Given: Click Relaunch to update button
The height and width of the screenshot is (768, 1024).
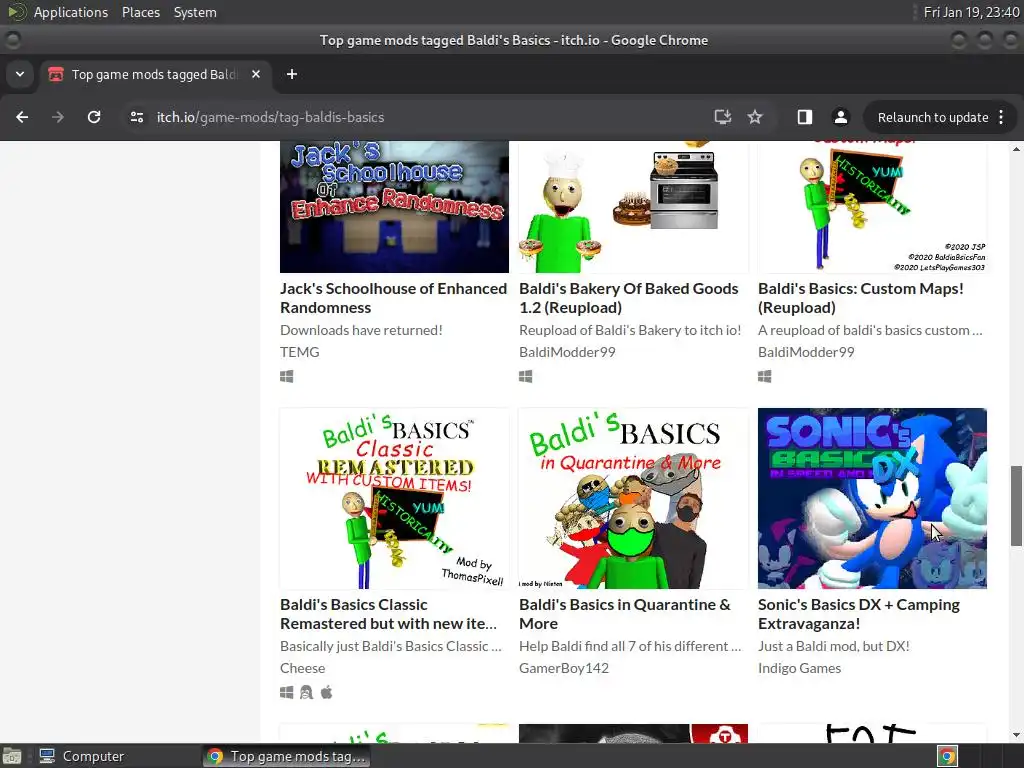Looking at the screenshot, I should [x=933, y=117].
